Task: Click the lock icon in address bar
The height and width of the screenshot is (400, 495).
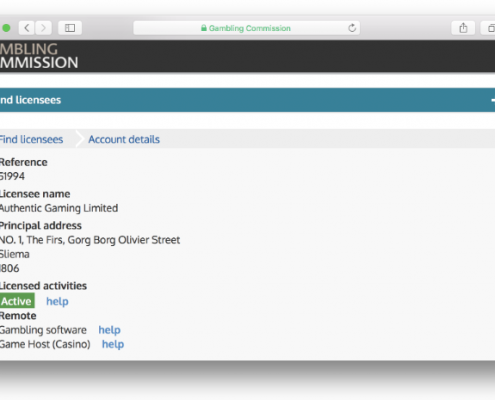Action: point(204,28)
